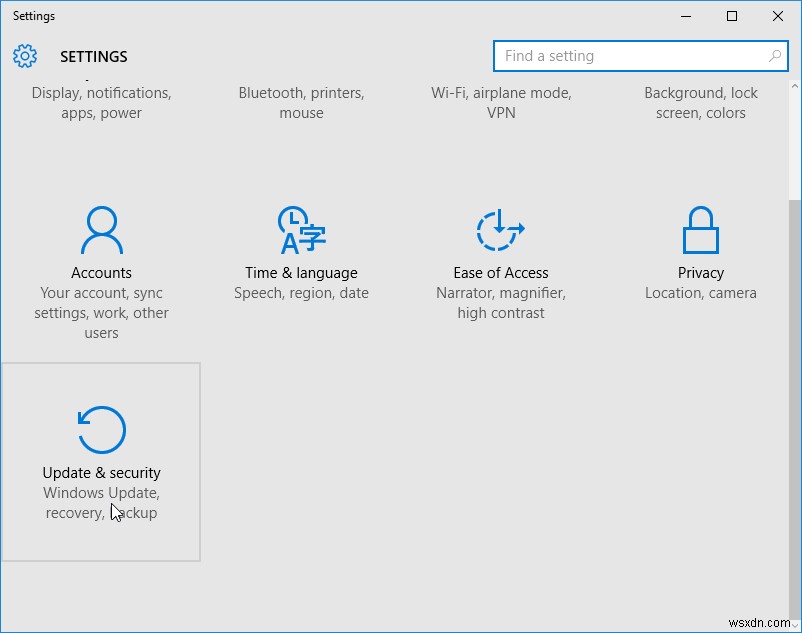Click the SETTINGS heading

tap(94, 57)
